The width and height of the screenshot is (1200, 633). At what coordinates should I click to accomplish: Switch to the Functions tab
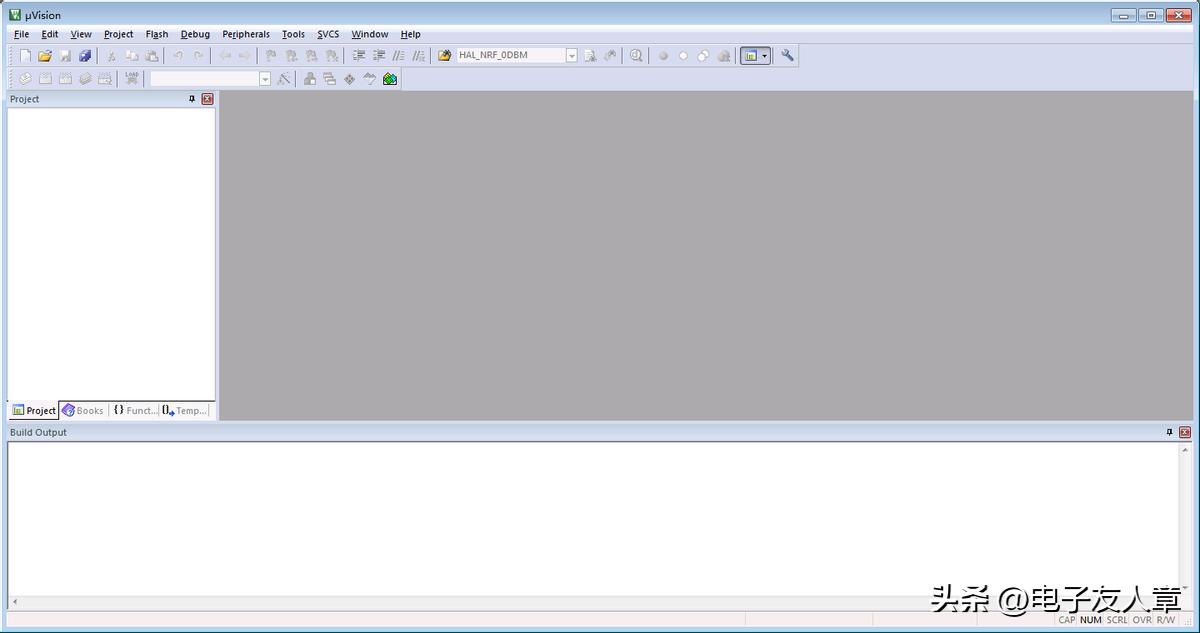134,410
